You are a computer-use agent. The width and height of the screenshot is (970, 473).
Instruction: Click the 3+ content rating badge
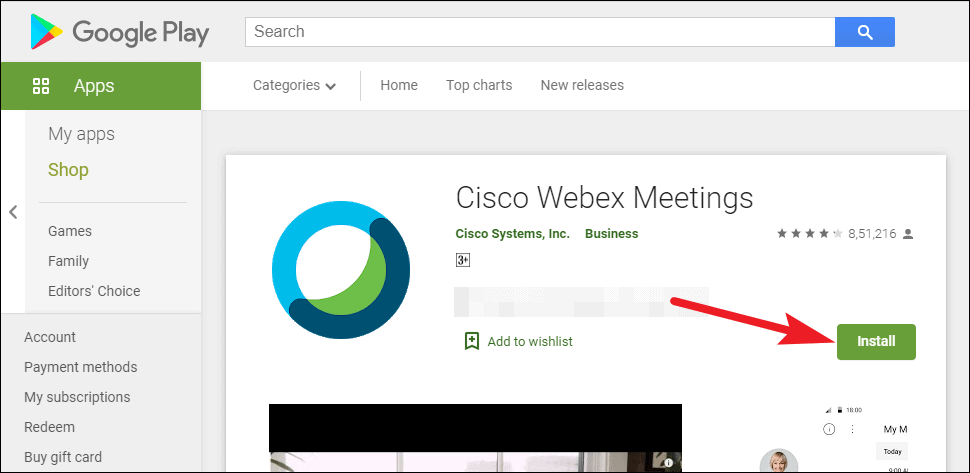click(x=463, y=260)
